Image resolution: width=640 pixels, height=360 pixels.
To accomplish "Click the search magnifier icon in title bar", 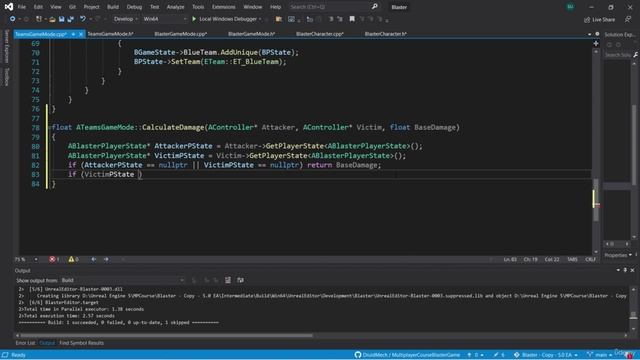I will pos(375,7).
